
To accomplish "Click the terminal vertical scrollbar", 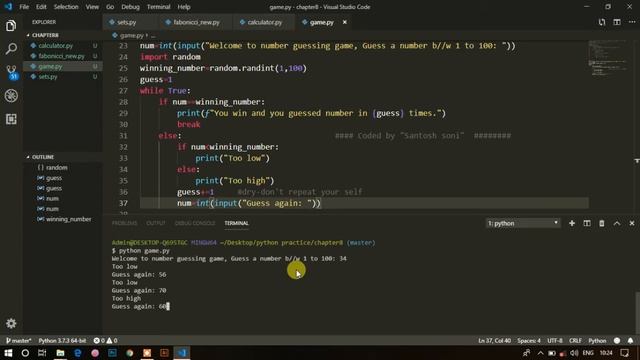I will (637, 312).
